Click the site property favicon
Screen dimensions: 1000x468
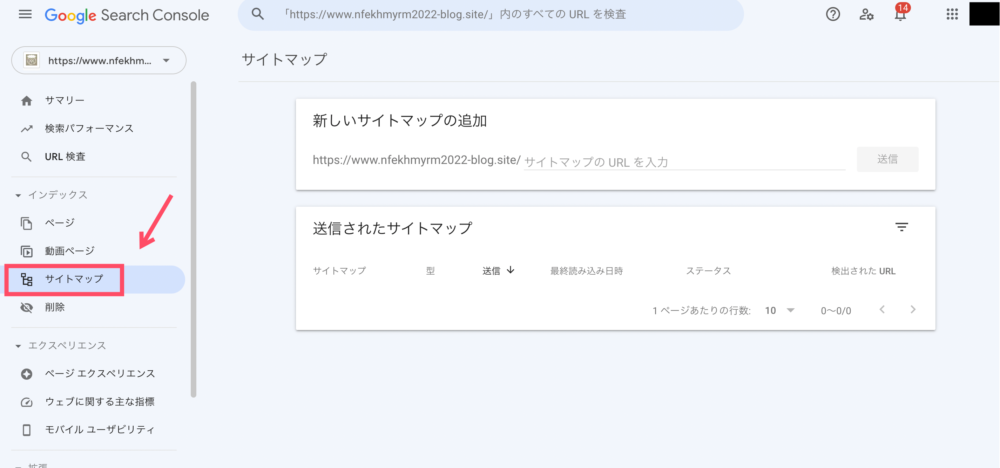tap(31, 61)
